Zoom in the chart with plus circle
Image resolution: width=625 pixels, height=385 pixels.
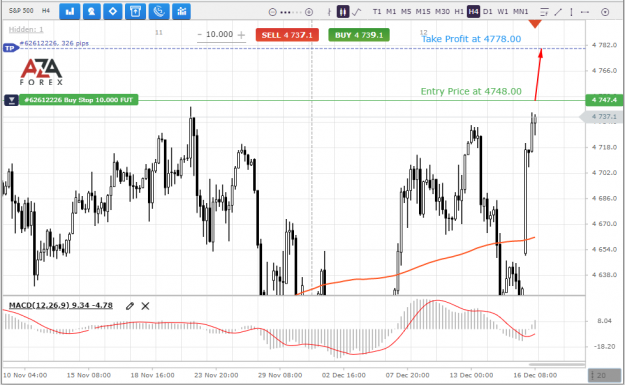pos(309,12)
